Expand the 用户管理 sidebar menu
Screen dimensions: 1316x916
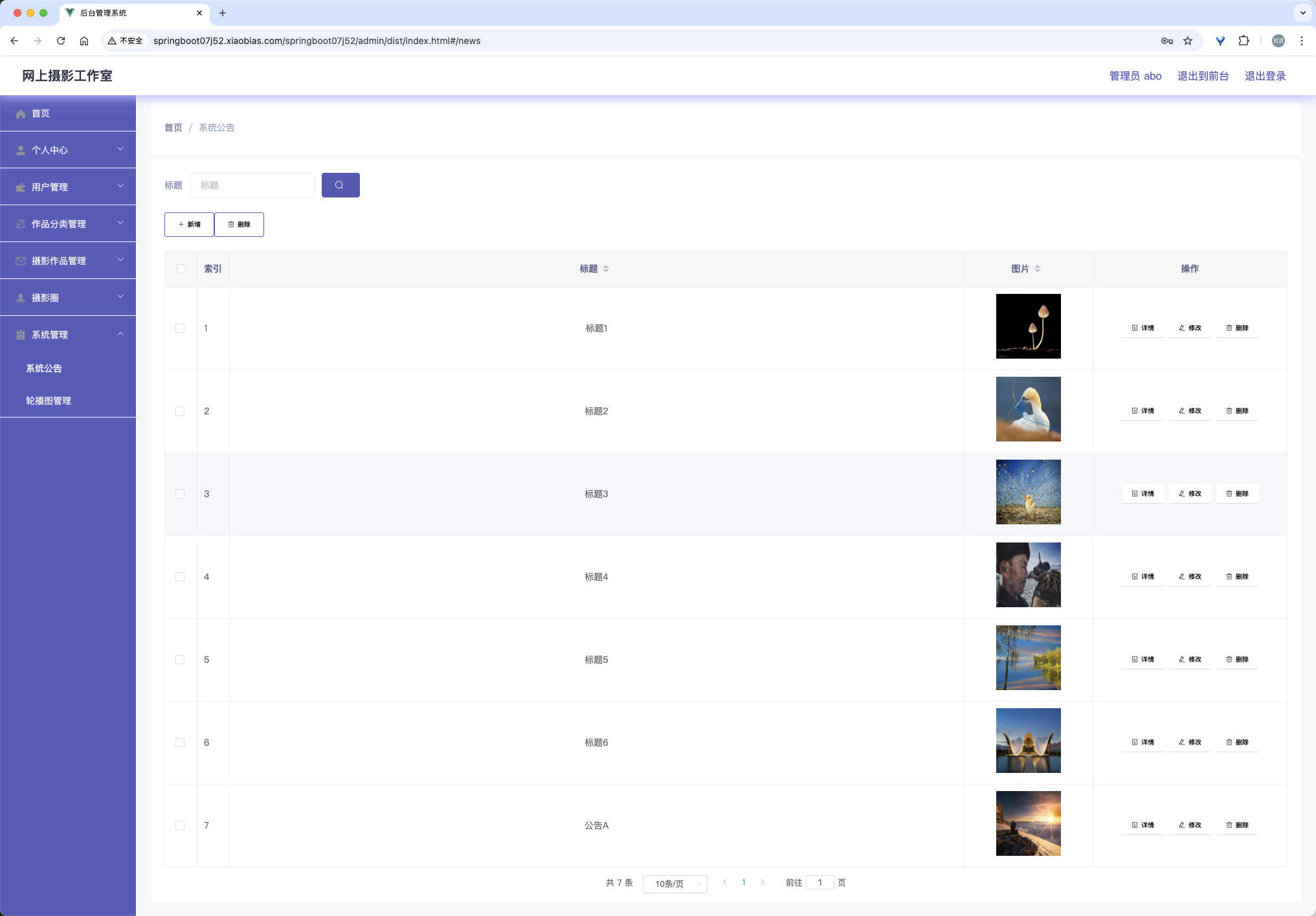point(68,187)
